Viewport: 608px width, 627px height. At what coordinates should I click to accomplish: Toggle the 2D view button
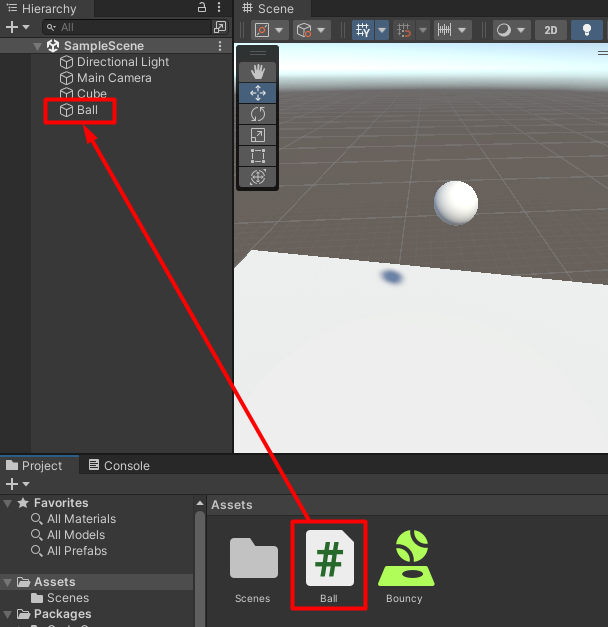click(550, 30)
